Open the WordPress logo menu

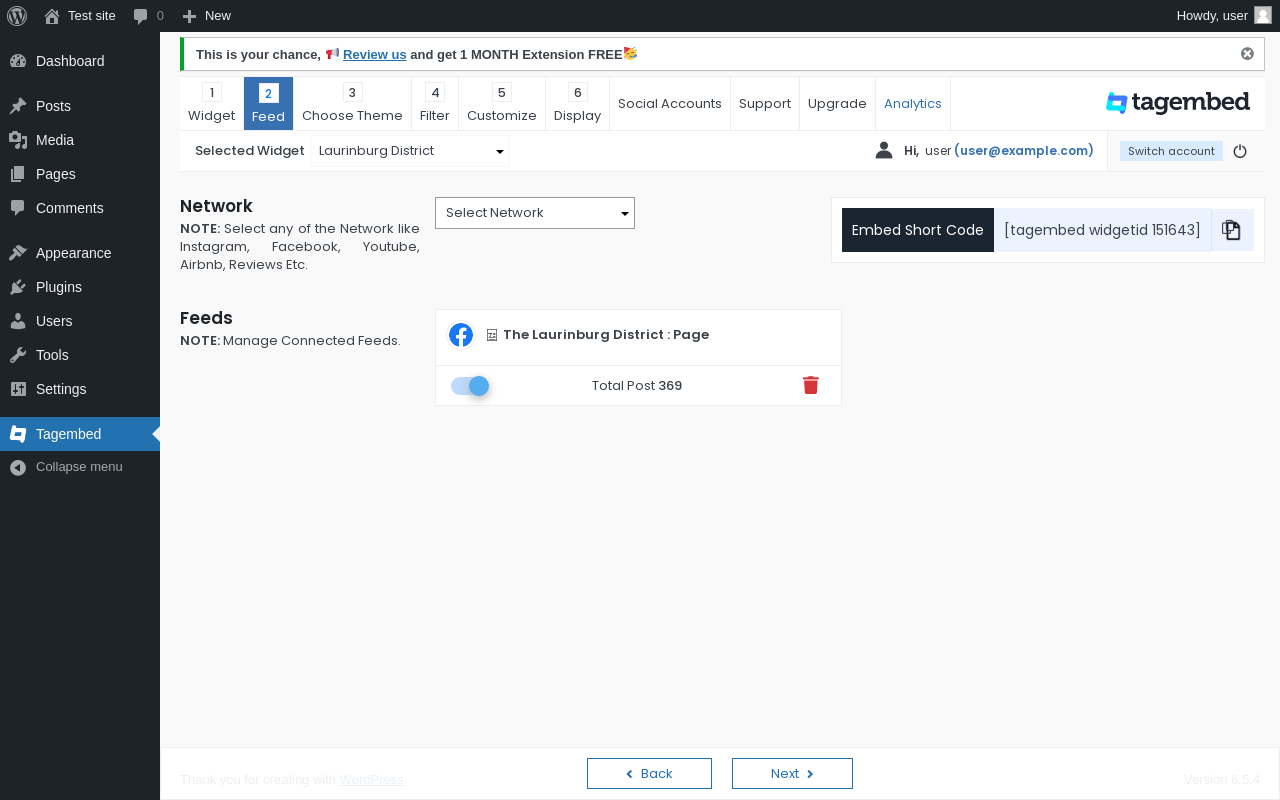click(17, 15)
